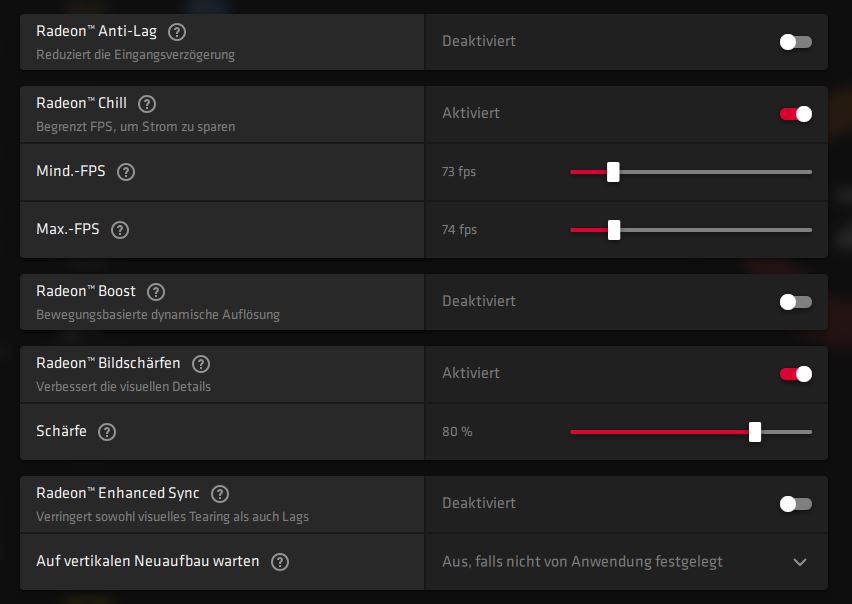Enable the Radeon Enhanced Sync switch
Screen dimensions: 852x604
tap(796, 504)
